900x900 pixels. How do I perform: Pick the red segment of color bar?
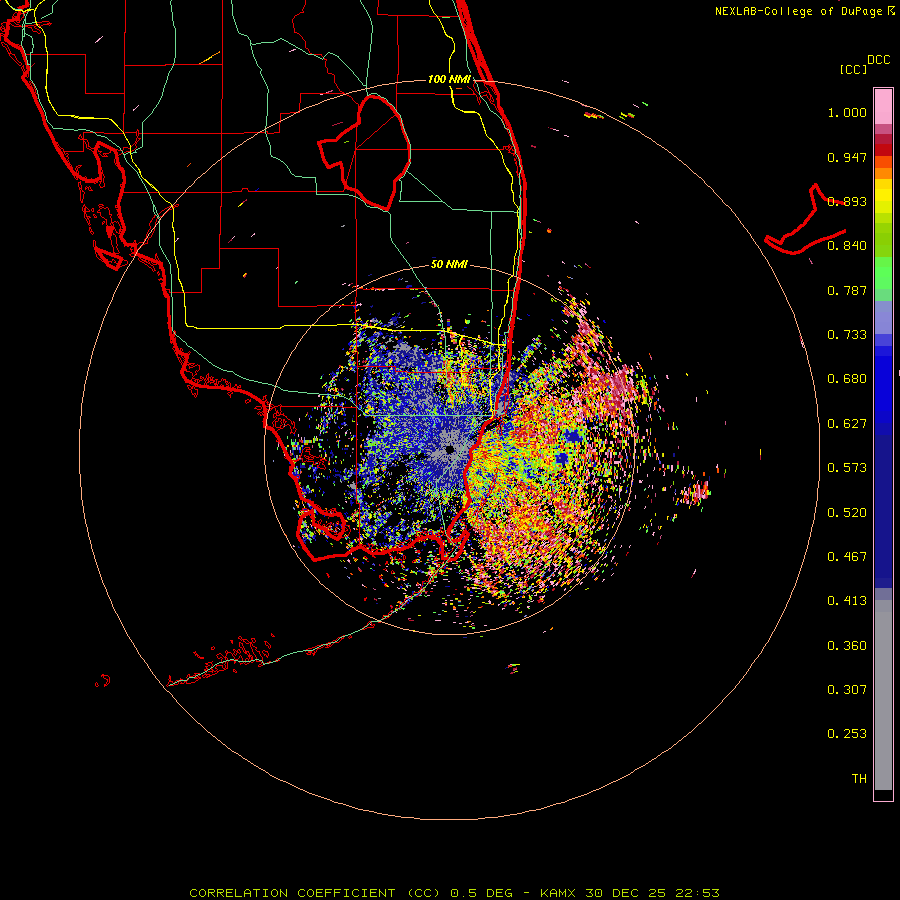click(883, 149)
